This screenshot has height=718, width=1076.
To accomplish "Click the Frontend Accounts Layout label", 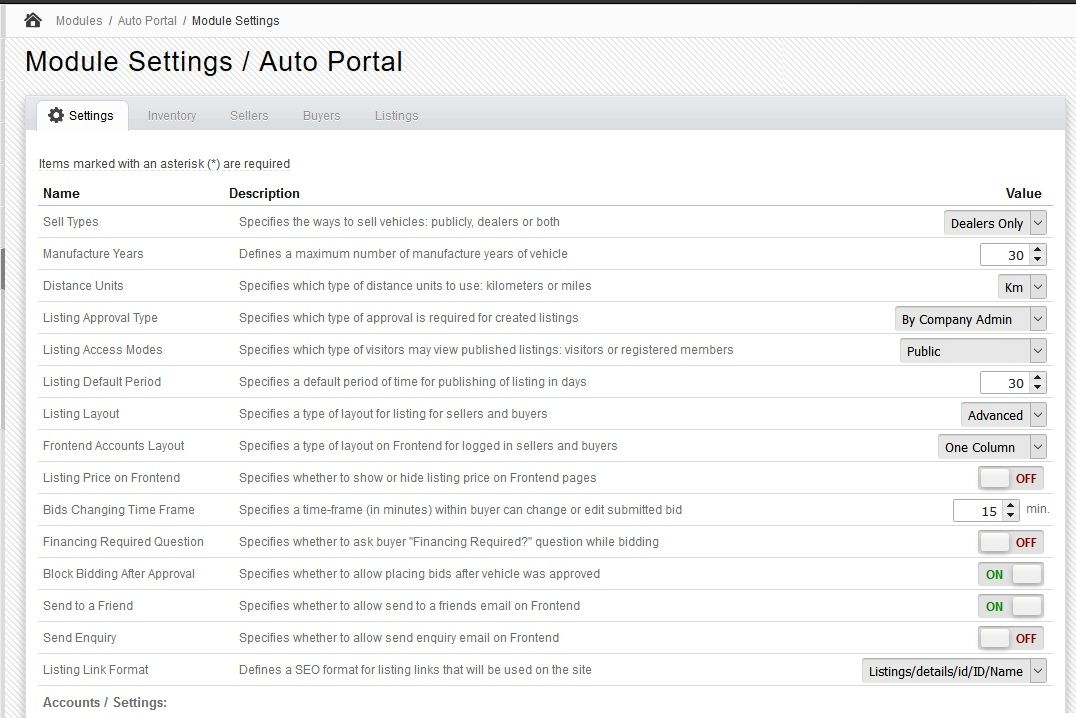I will pyautogui.click(x=113, y=445).
